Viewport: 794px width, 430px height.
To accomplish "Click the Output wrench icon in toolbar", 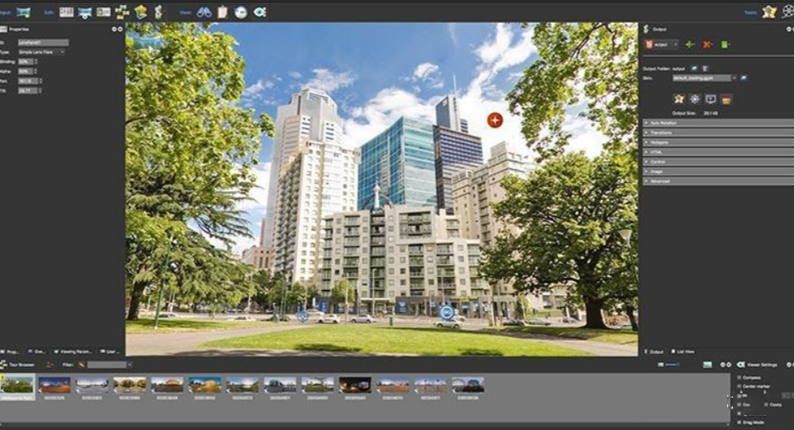I will [x=159, y=12].
